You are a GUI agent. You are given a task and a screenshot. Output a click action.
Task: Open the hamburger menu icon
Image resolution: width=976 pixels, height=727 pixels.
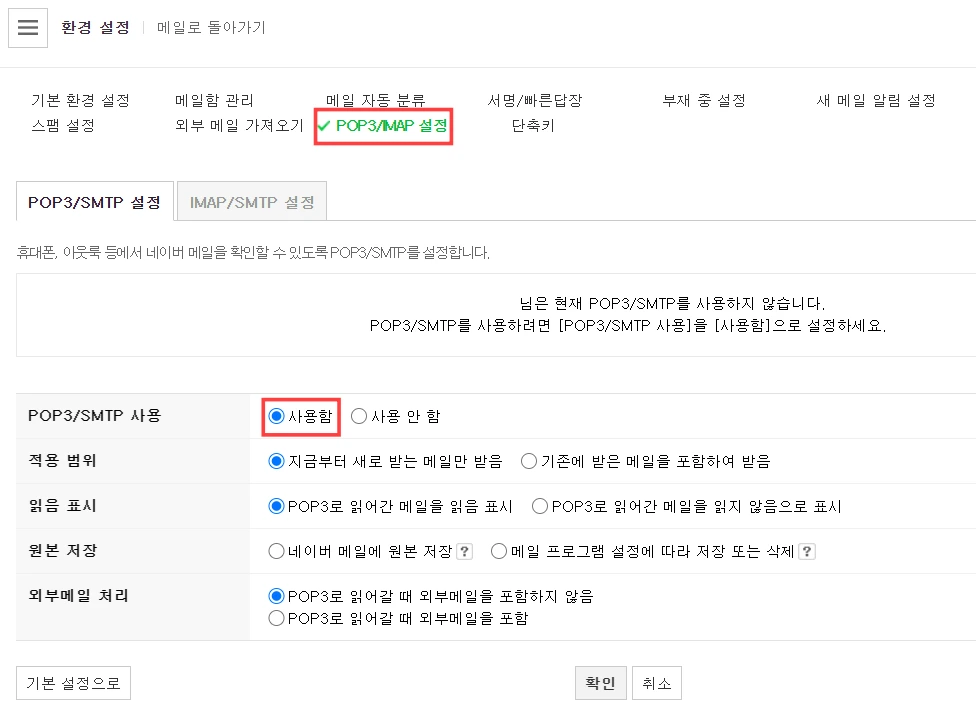[27, 27]
